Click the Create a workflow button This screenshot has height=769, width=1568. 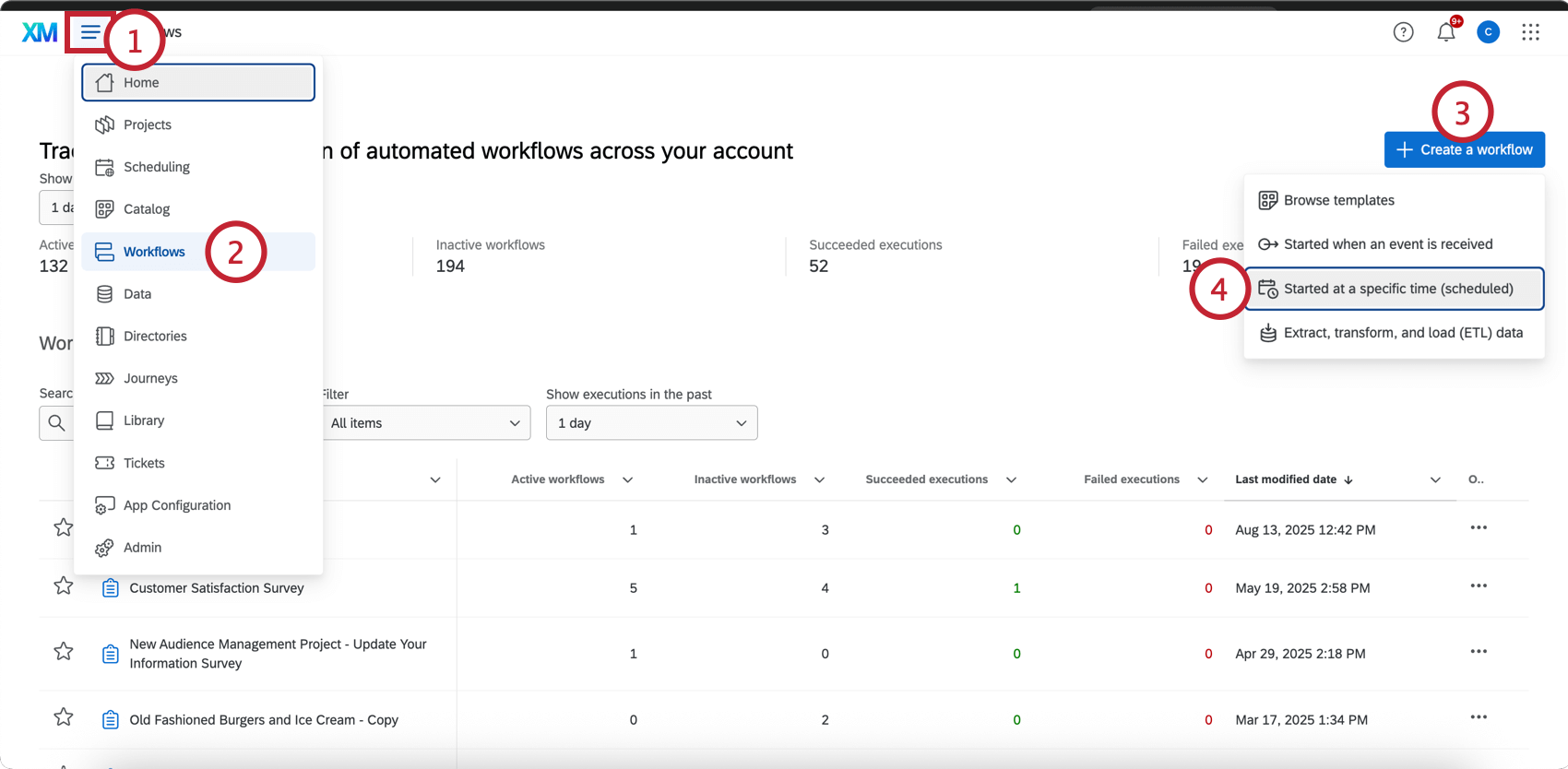[1464, 149]
